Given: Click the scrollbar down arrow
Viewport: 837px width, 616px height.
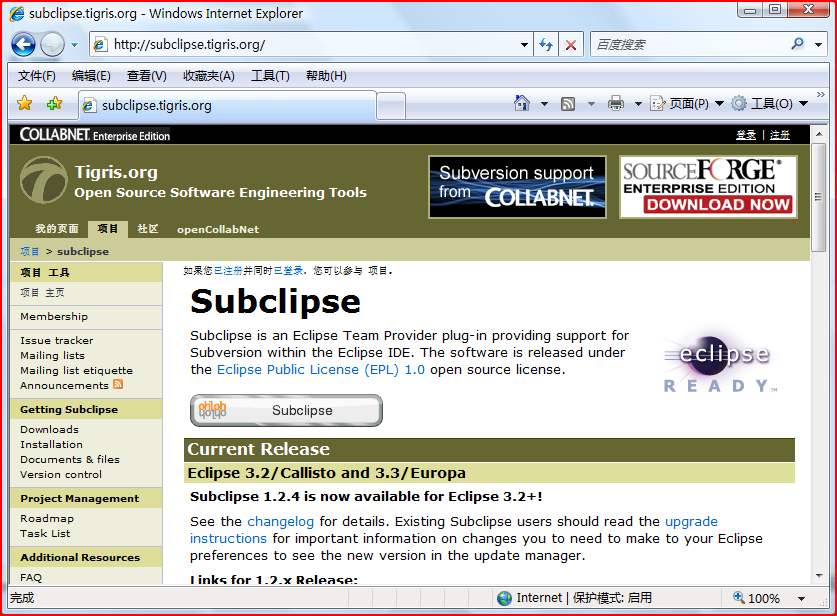Looking at the screenshot, I should (818, 576).
